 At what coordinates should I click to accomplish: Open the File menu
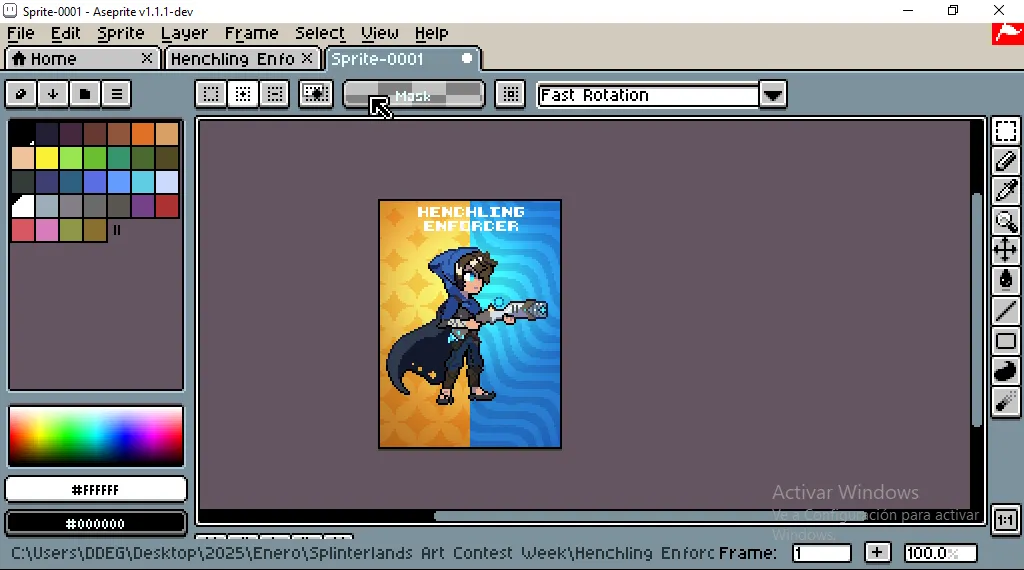[x=21, y=33]
